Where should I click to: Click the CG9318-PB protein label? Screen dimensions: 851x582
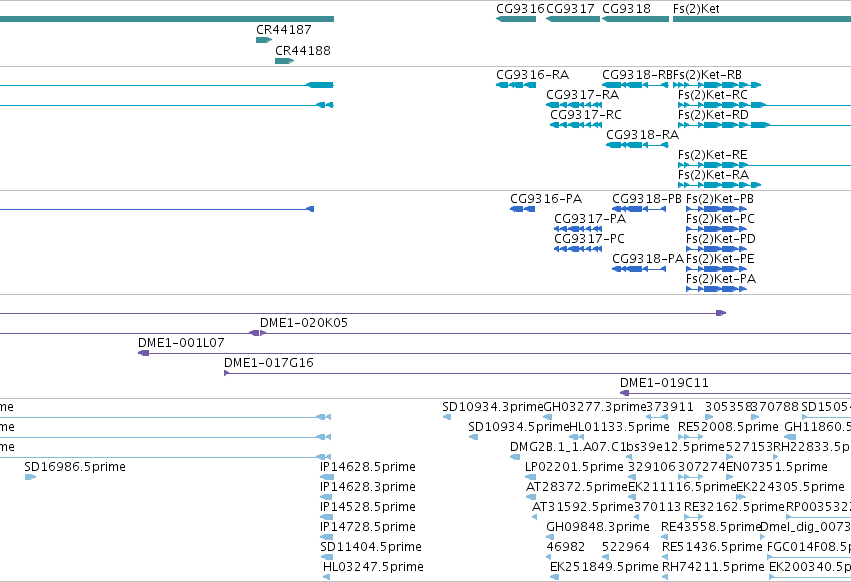pos(647,199)
